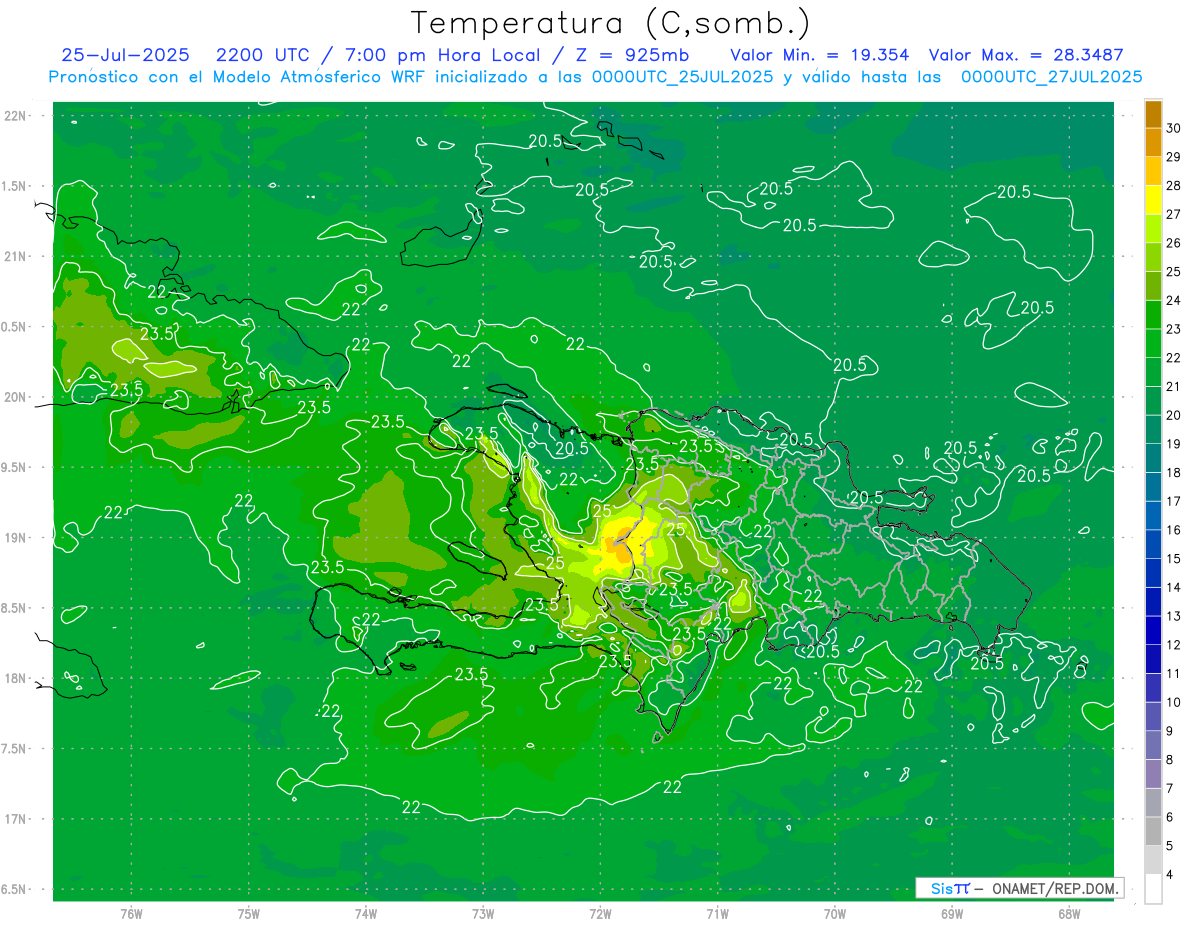Click the 0000UTC_25JUL2025 initialization time
Screen dimensions: 1200x927
coord(682,76)
